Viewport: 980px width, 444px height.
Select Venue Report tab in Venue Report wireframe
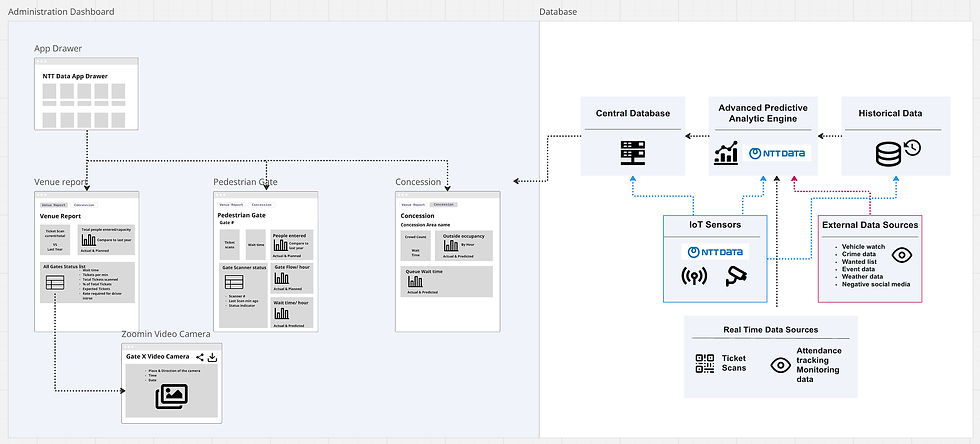tap(54, 205)
